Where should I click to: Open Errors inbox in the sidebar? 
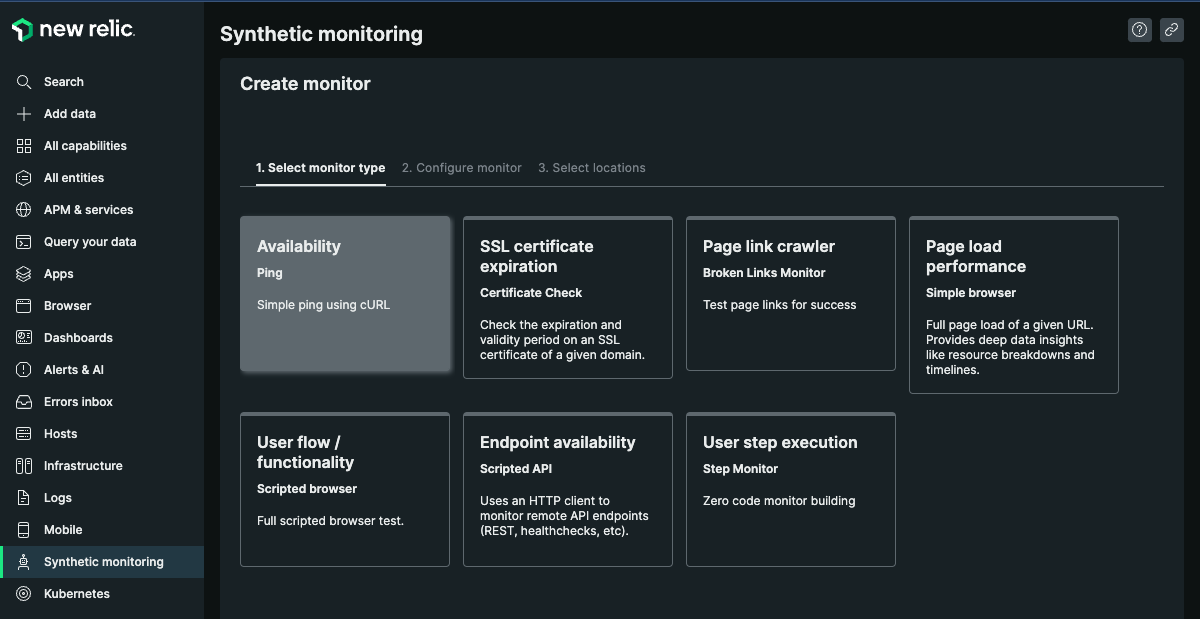click(78, 402)
